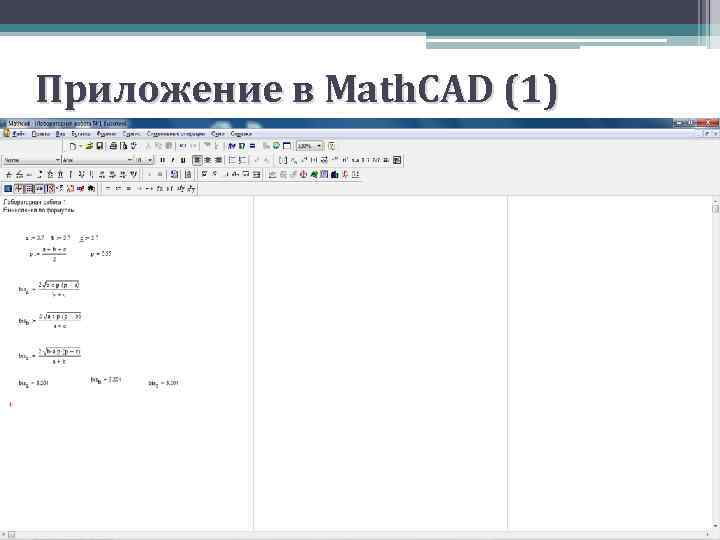Enable right text alignment
The height and width of the screenshot is (540, 720).
tap(218, 160)
